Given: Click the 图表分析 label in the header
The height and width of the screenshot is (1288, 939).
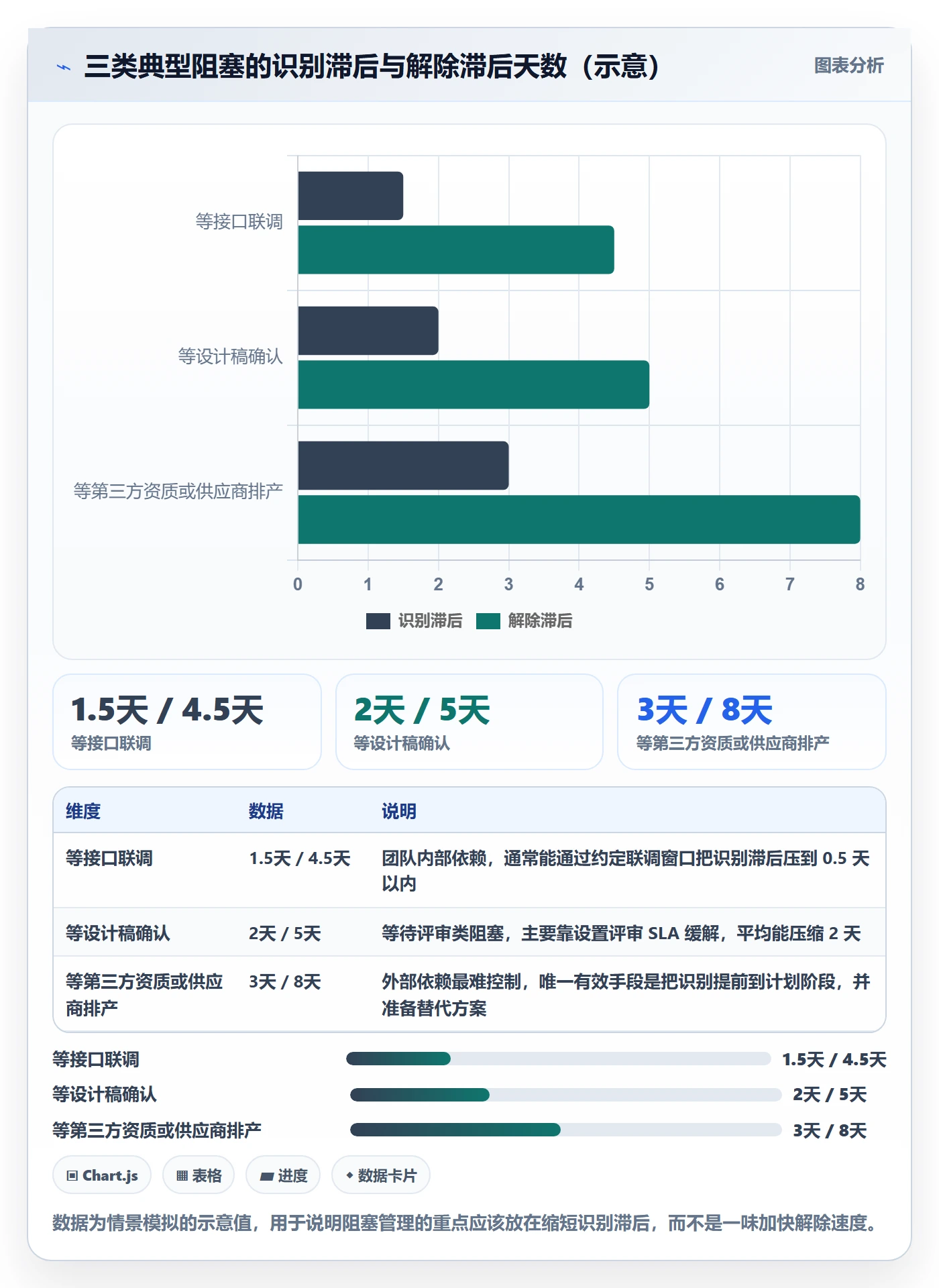Looking at the screenshot, I should coord(848,66).
